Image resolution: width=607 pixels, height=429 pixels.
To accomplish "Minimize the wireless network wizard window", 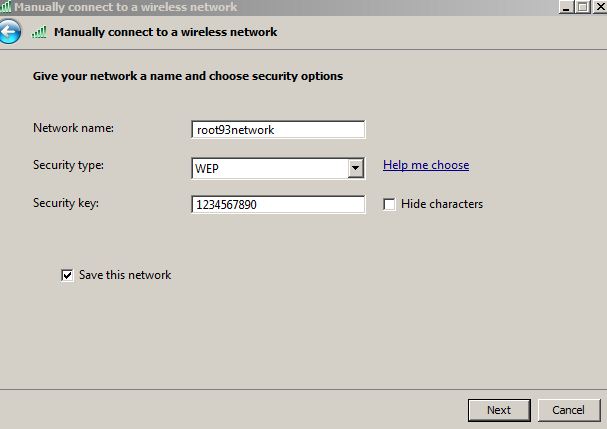I will [567, 6].
